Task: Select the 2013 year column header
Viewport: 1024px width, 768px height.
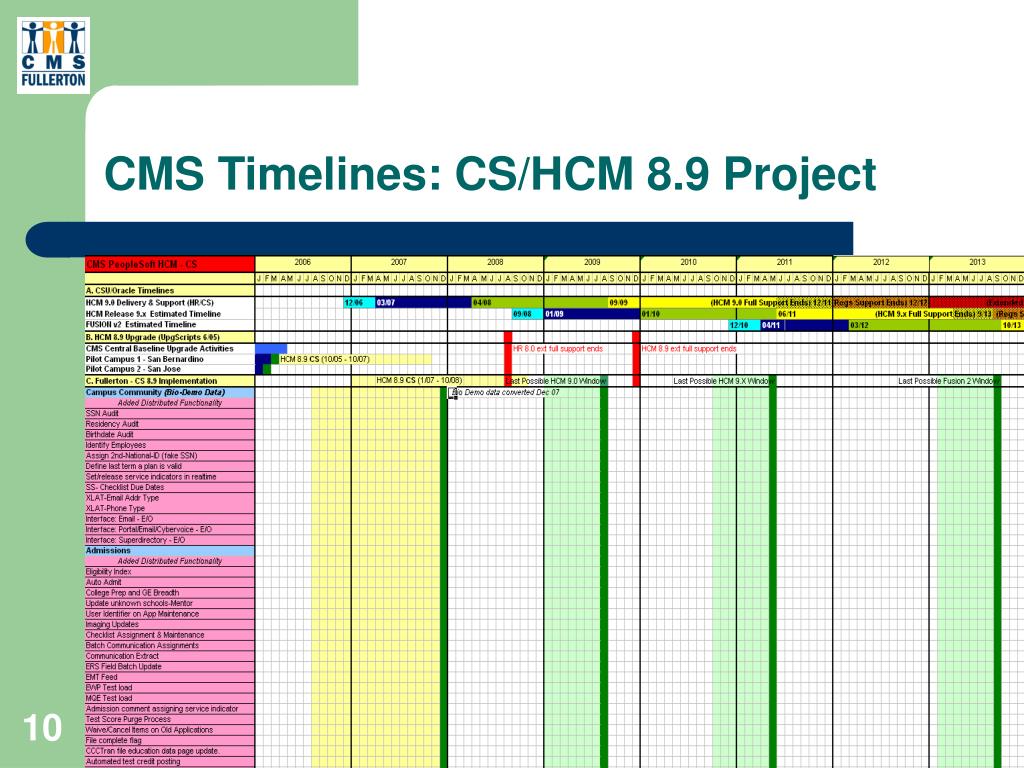Action: [977, 263]
